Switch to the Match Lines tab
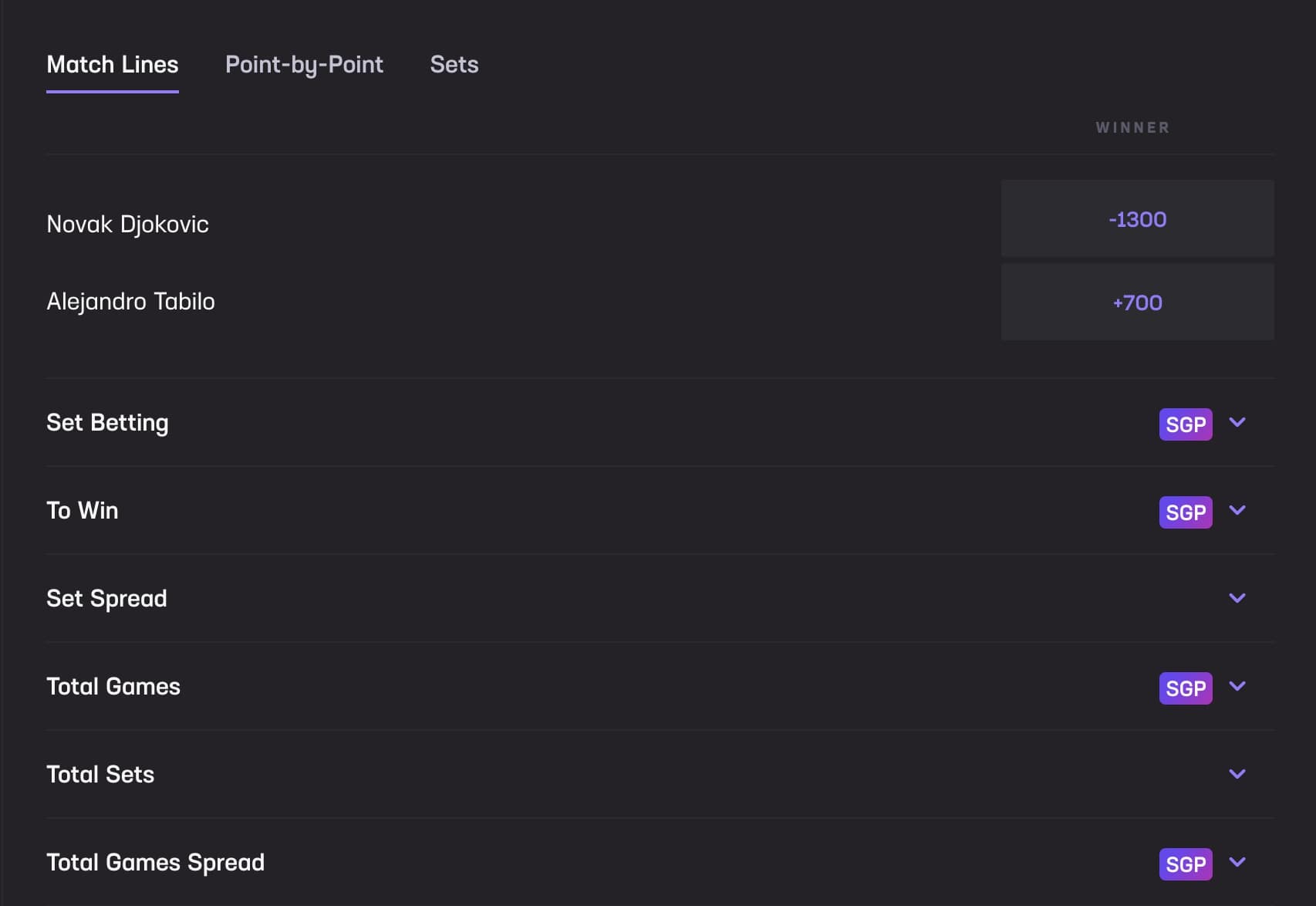The image size is (1316, 906). 113,65
